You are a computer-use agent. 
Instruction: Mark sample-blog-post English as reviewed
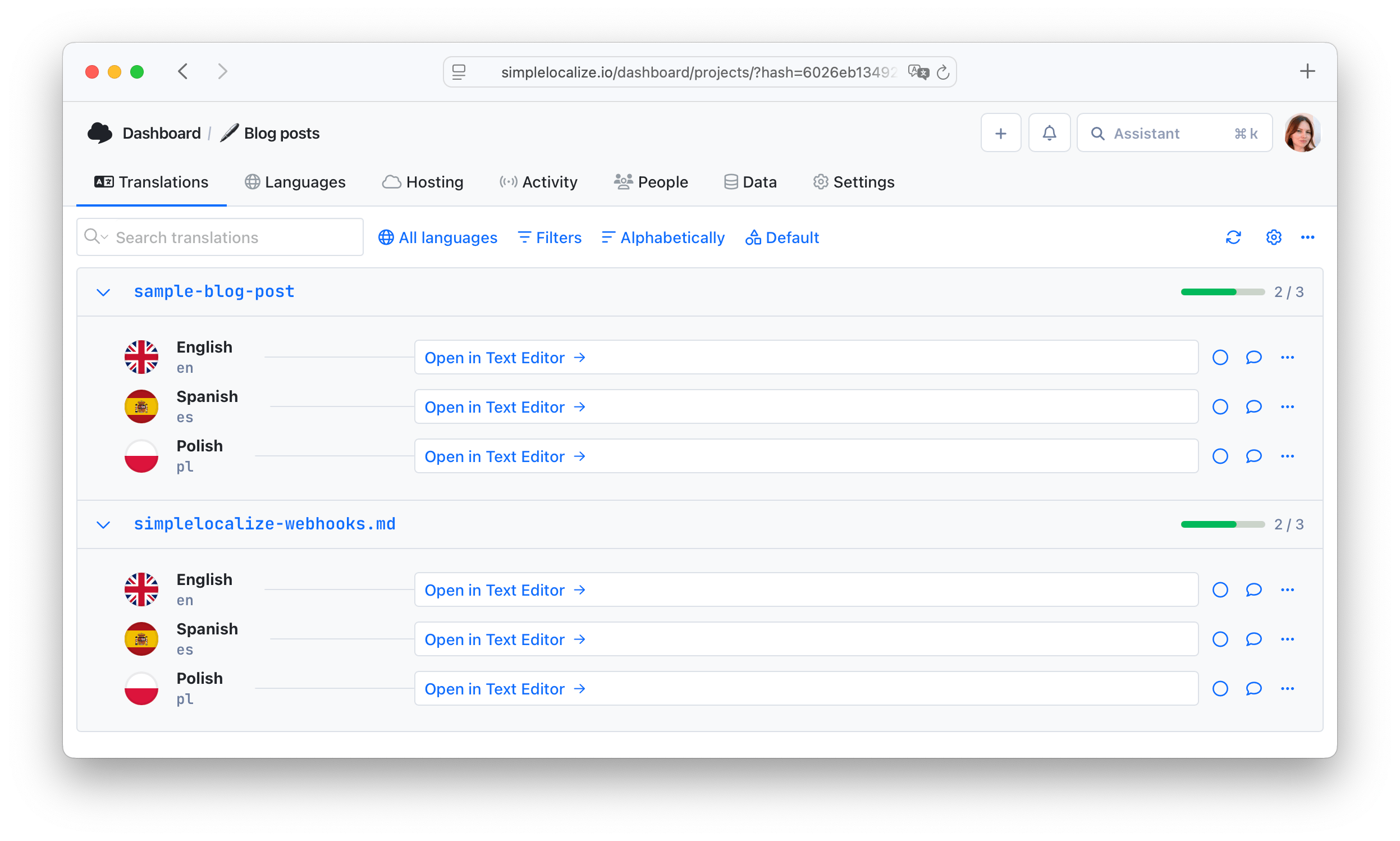[1220, 358]
